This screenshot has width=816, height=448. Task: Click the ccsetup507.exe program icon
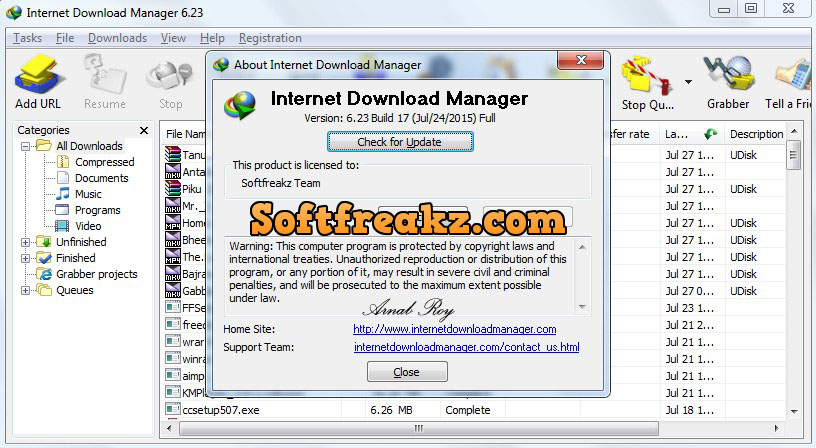pyautogui.click(x=172, y=409)
